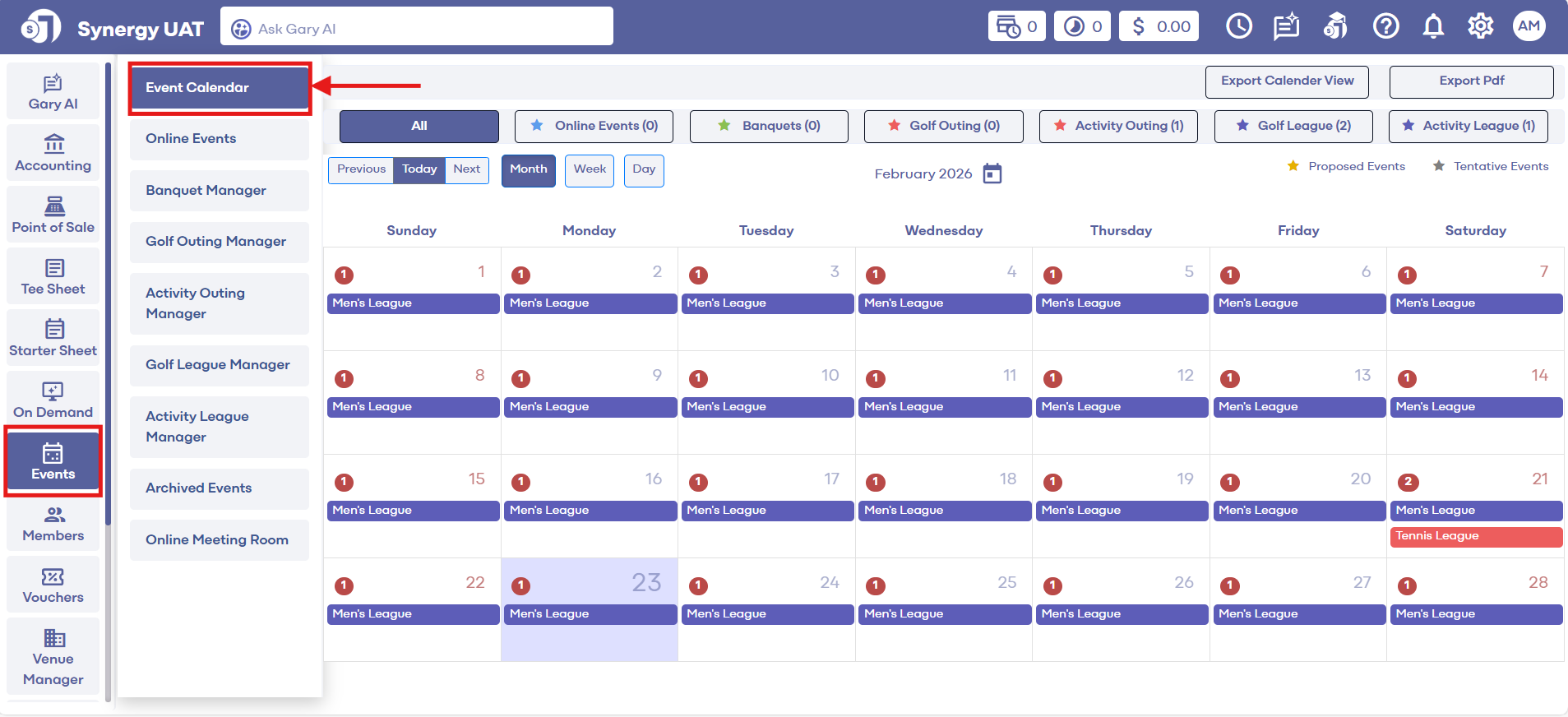Switch calendar to Week view
Image resolution: width=1568 pixels, height=717 pixels.
click(590, 169)
